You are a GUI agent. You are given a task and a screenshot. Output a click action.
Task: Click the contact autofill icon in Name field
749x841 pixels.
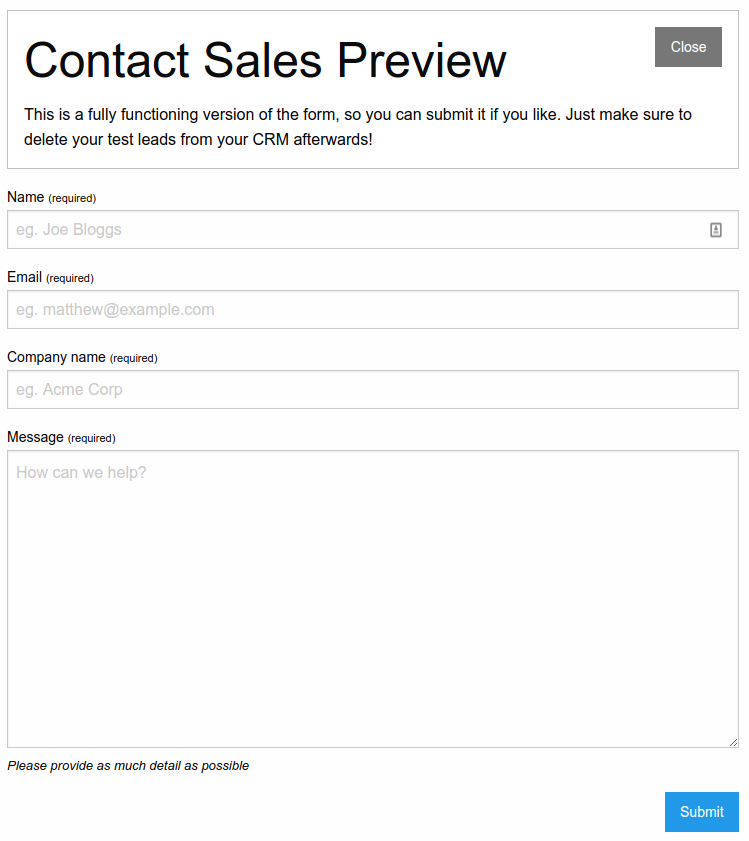(x=716, y=230)
